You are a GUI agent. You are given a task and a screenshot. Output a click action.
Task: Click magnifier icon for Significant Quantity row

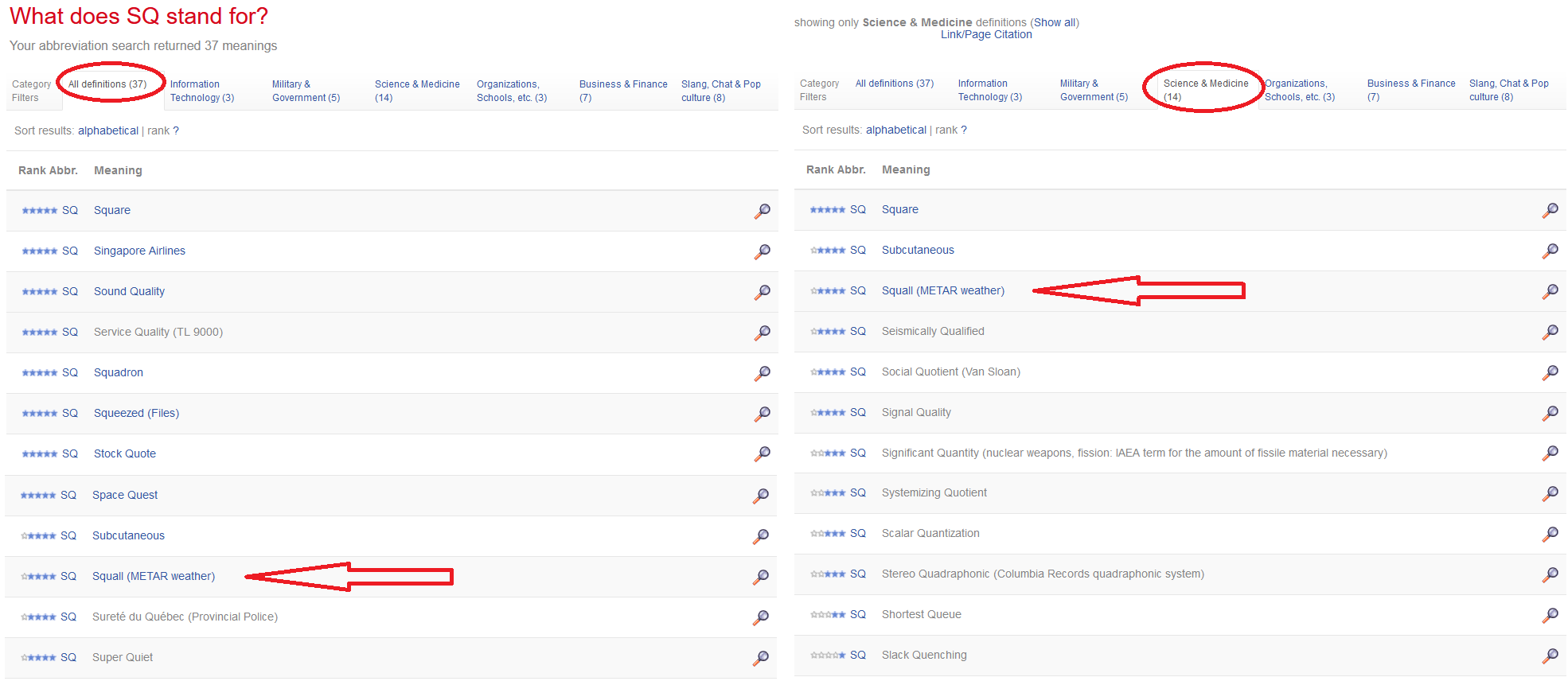(1550, 453)
